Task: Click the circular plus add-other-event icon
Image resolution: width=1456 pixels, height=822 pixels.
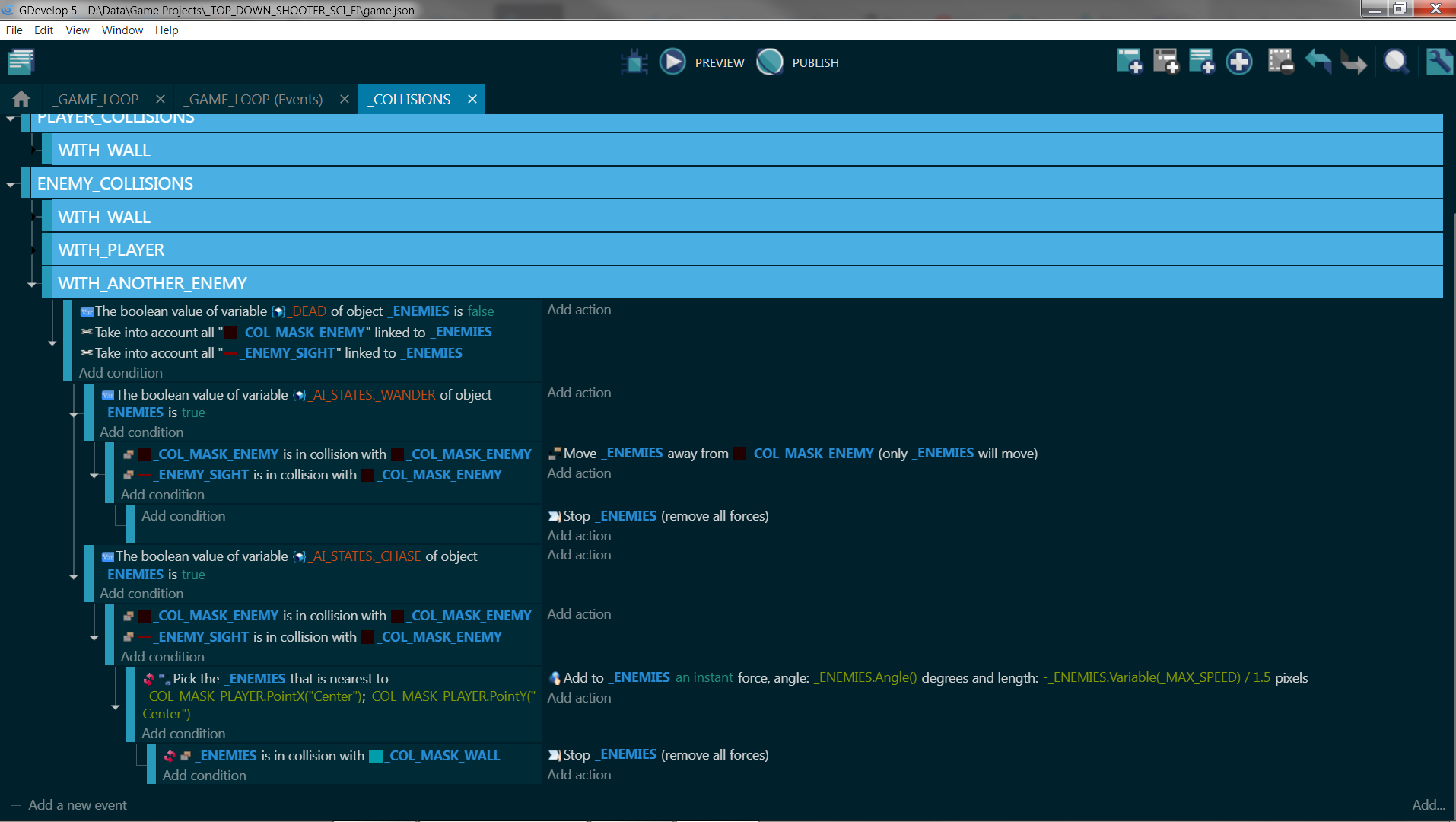Action: (x=1239, y=62)
